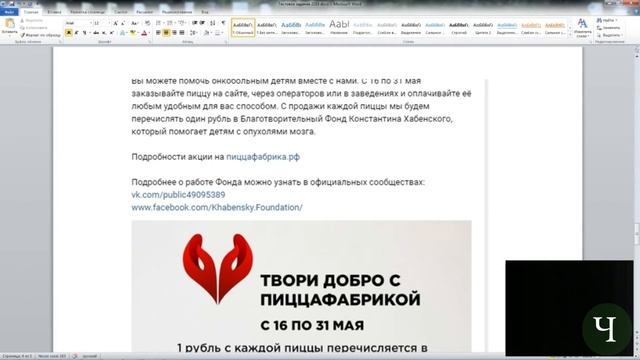This screenshot has height=360, width=640.
Task: Click the Grow Font icon
Action: 116,23
